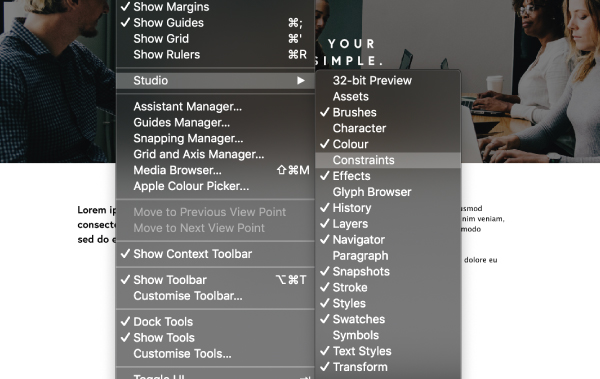The width and height of the screenshot is (600, 379).
Task: Hide the Snapshots studio panel
Action: (388, 271)
